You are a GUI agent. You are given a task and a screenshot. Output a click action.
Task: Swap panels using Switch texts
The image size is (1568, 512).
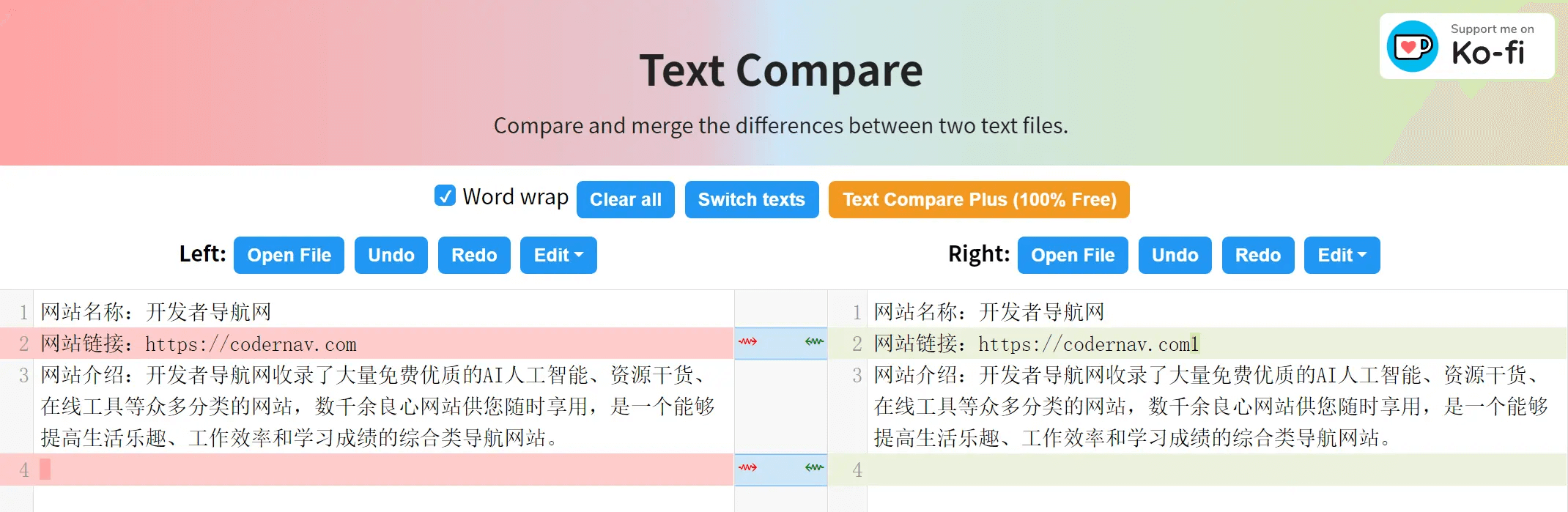[x=751, y=199]
